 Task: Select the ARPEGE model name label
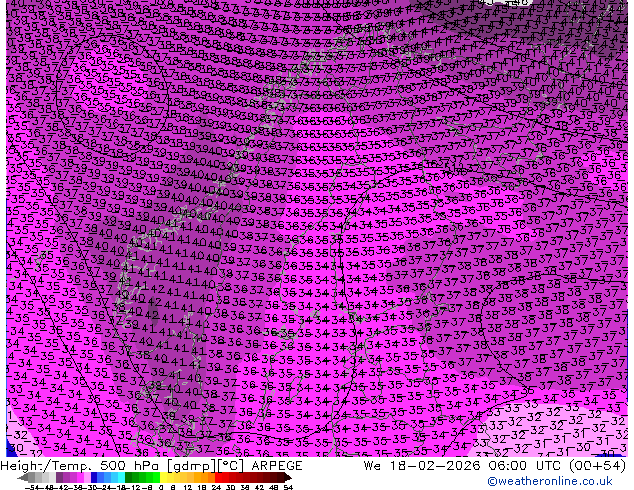click(x=277, y=466)
